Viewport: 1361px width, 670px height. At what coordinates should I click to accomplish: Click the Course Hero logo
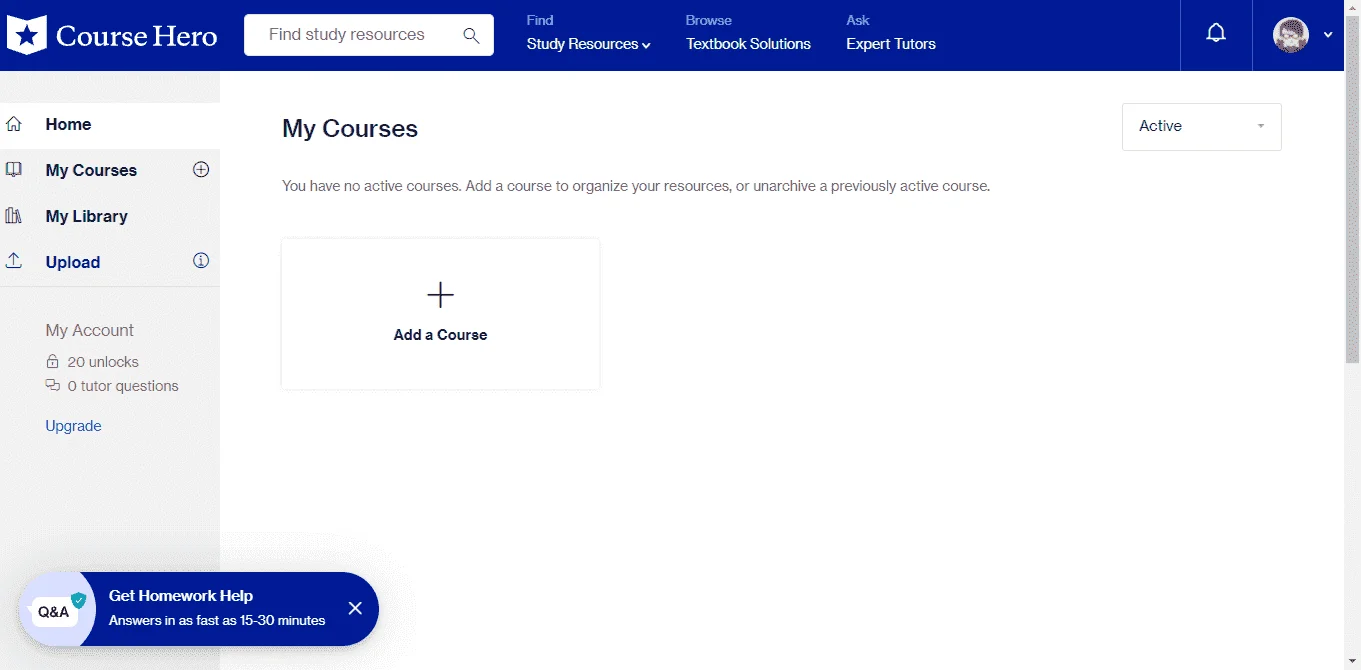(112, 36)
